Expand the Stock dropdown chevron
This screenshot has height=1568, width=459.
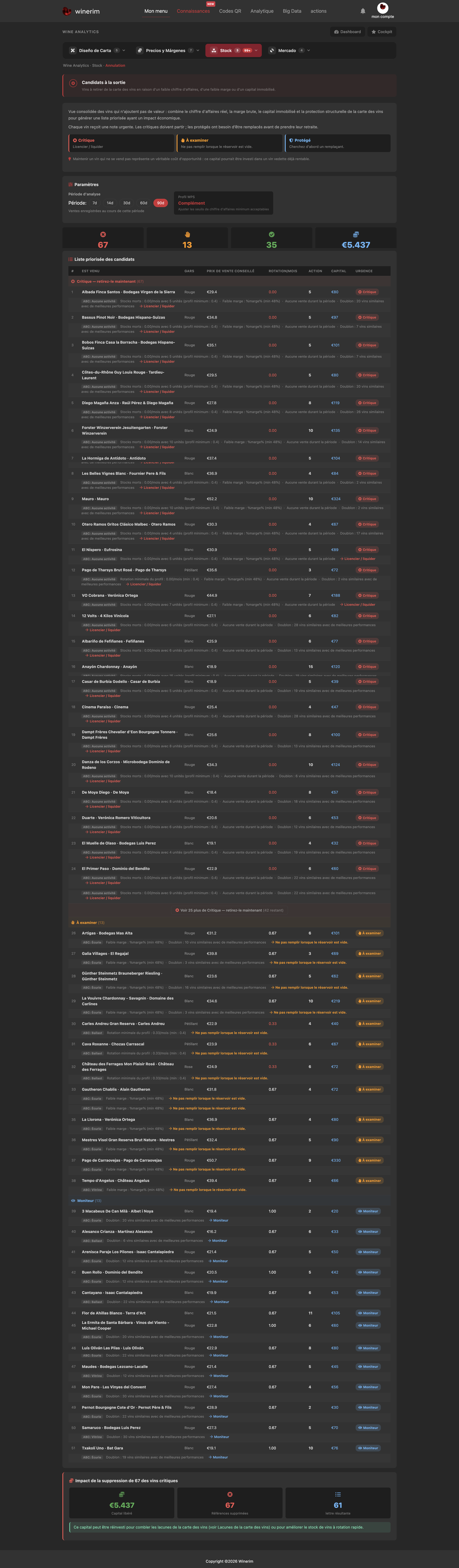point(256,51)
